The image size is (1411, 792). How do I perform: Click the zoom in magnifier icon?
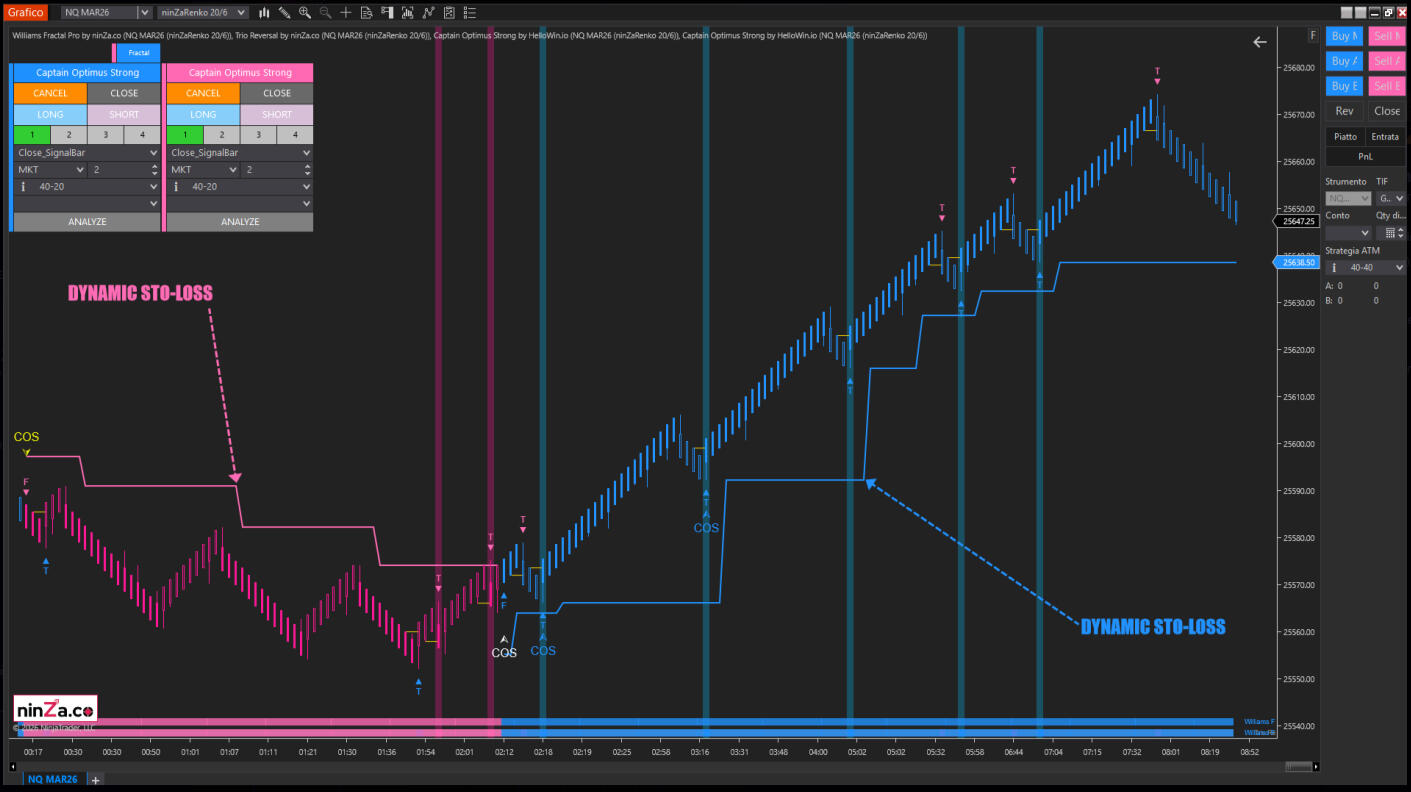(x=305, y=13)
